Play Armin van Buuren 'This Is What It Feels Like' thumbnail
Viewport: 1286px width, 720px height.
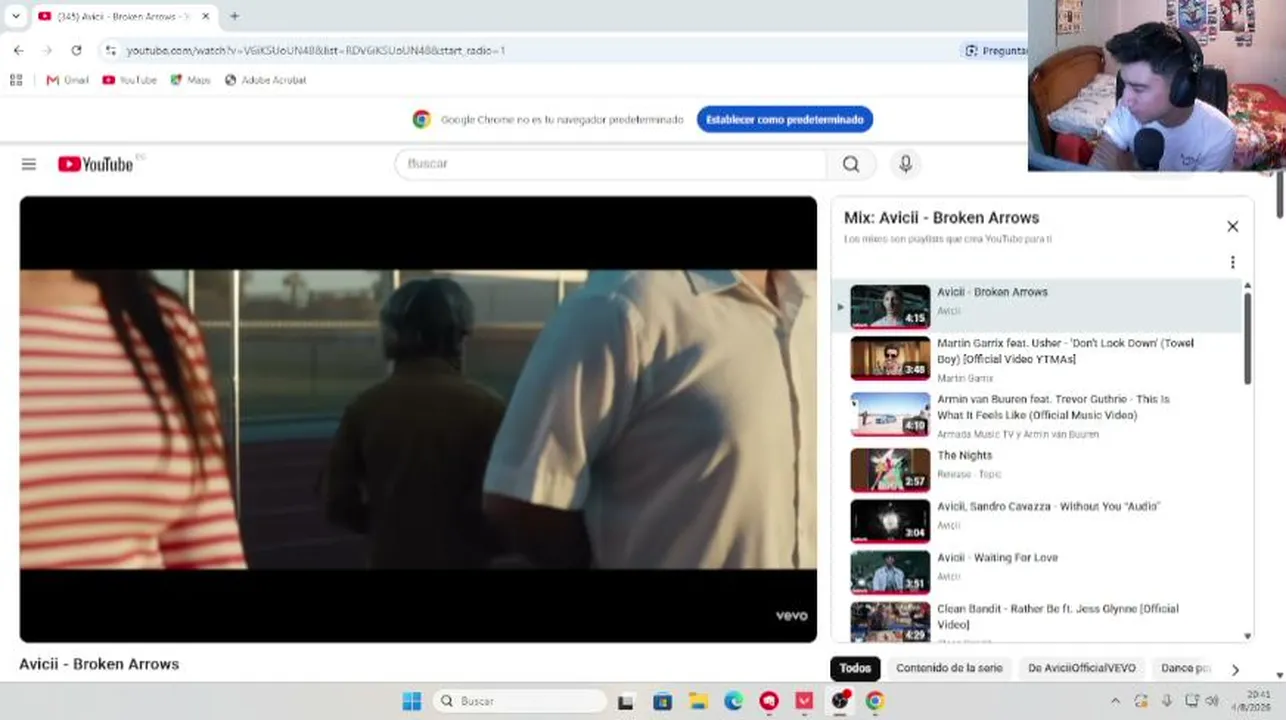pyautogui.click(x=890, y=414)
